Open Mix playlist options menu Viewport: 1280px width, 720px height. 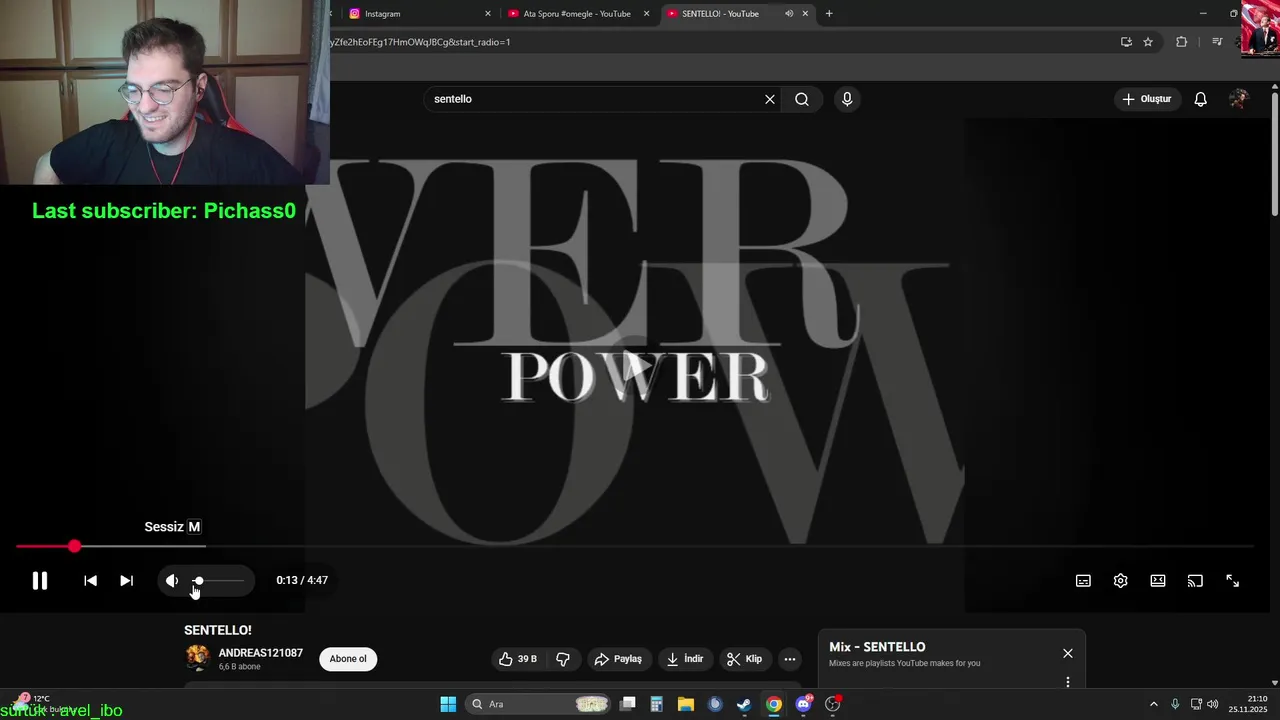pyautogui.click(x=1068, y=682)
